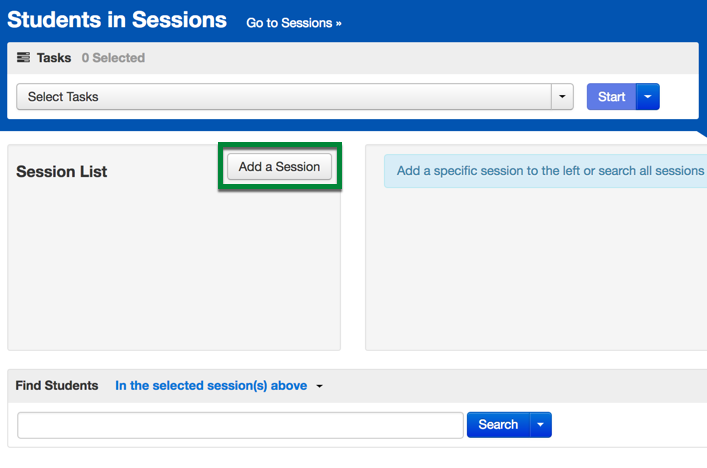
Task: Click the blue Search button
Action: coord(498,425)
